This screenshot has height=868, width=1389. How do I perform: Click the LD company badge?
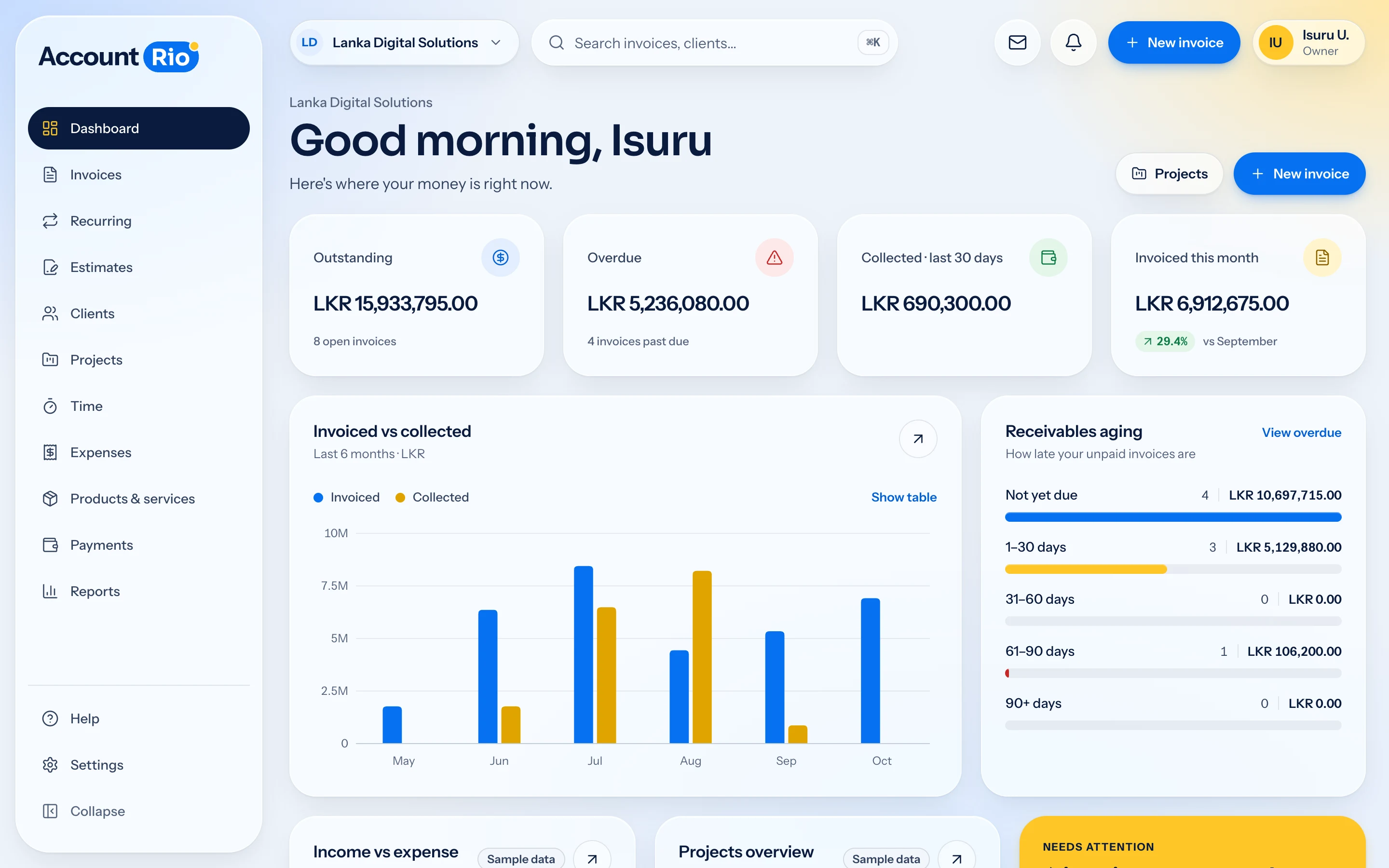click(309, 42)
